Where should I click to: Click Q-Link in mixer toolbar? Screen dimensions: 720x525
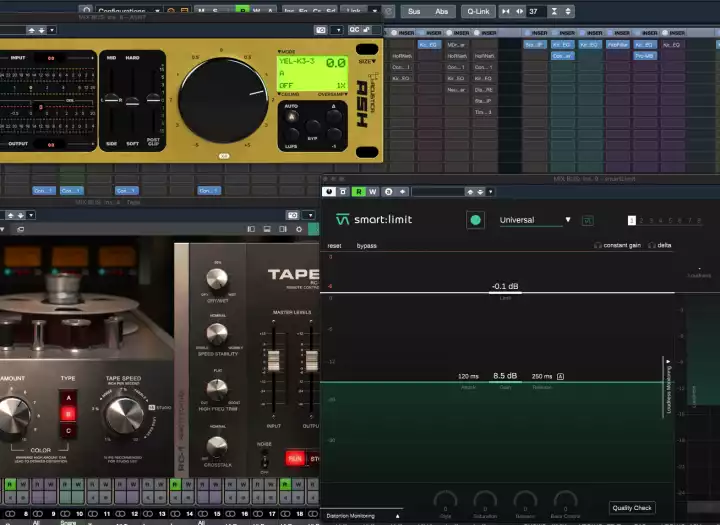coord(478,11)
